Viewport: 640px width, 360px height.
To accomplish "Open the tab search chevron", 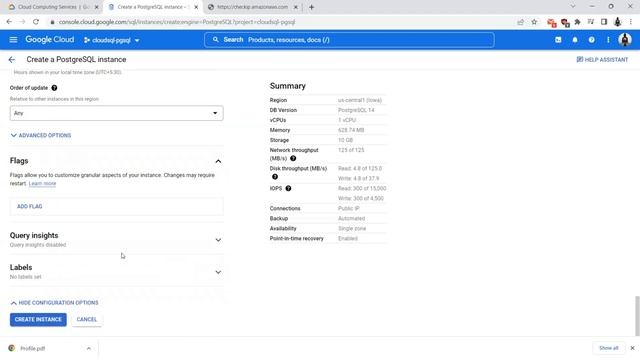I will [573, 6].
